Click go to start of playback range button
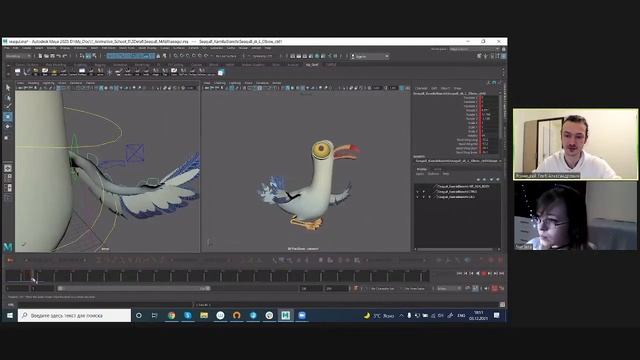This screenshot has width=640, height=360. pyautogui.click(x=459, y=273)
